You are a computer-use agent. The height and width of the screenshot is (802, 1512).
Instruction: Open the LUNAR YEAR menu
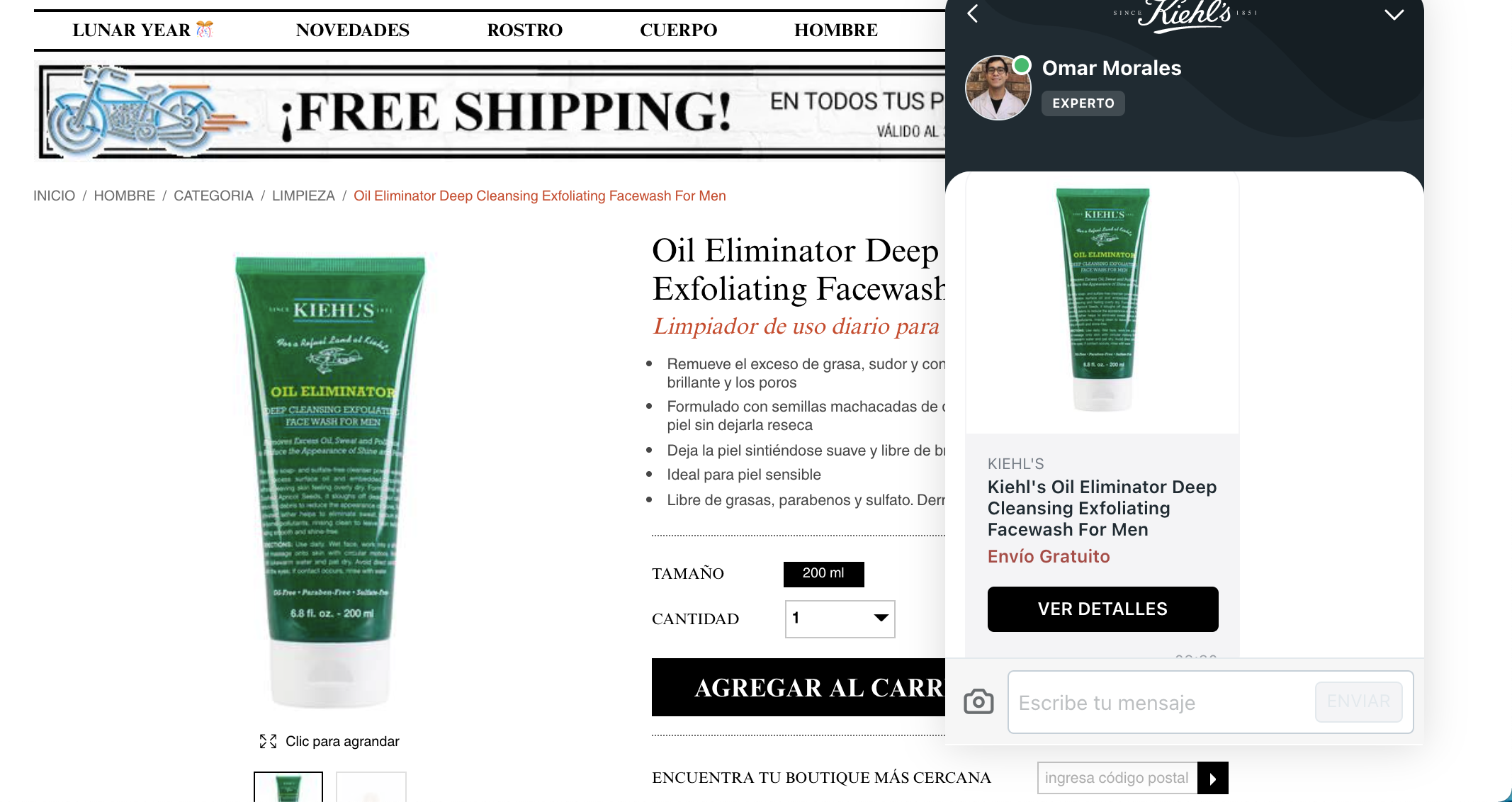point(142,30)
